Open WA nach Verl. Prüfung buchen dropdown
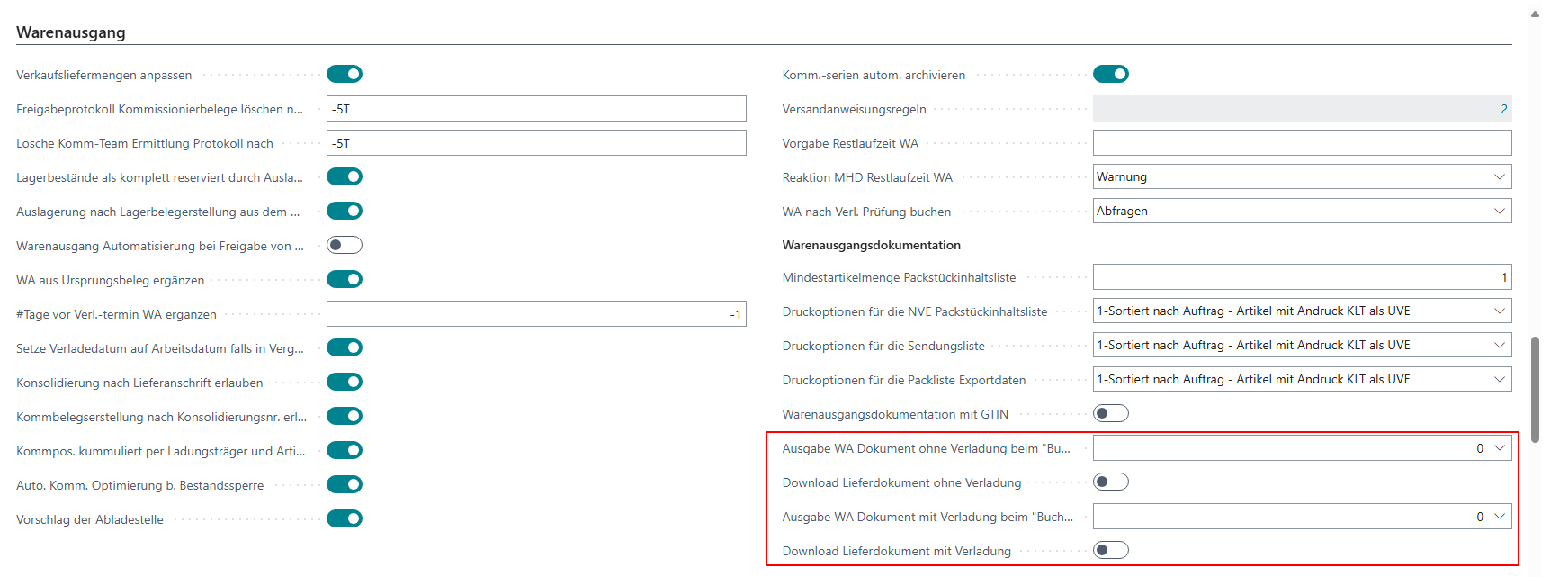This screenshot has width=1568, height=577. (x=1301, y=211)
